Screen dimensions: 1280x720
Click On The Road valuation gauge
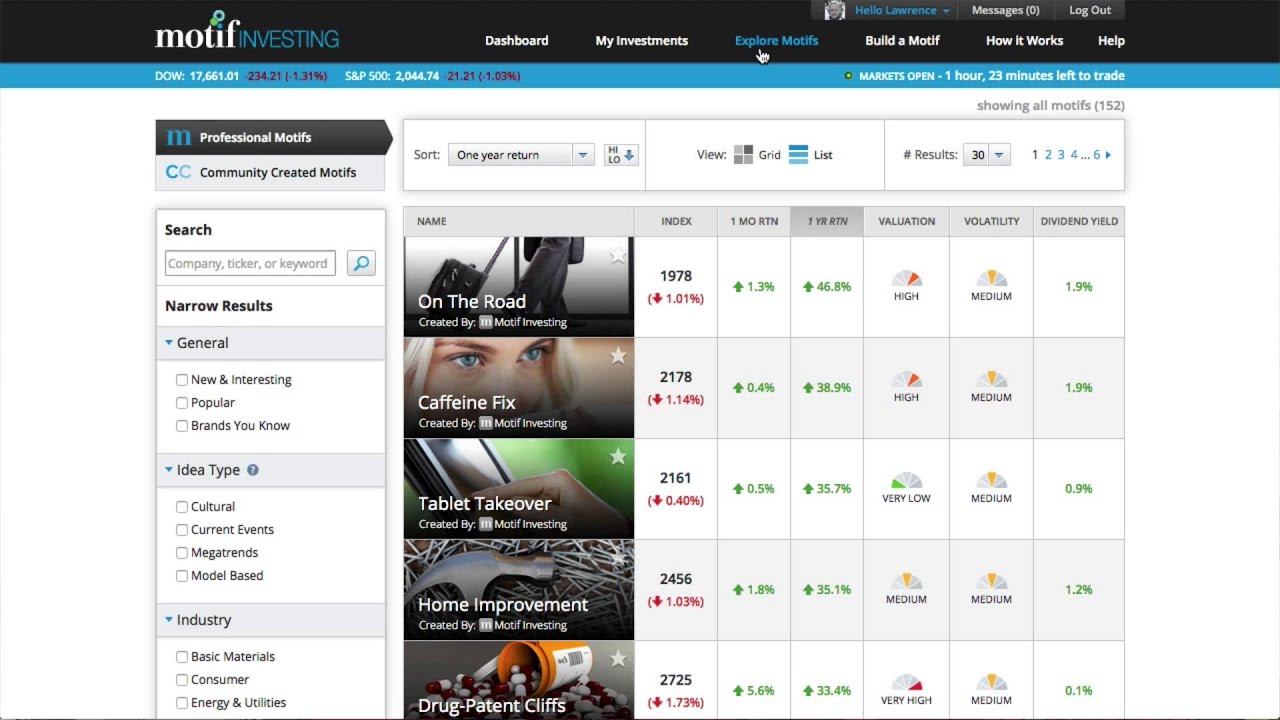906,279
